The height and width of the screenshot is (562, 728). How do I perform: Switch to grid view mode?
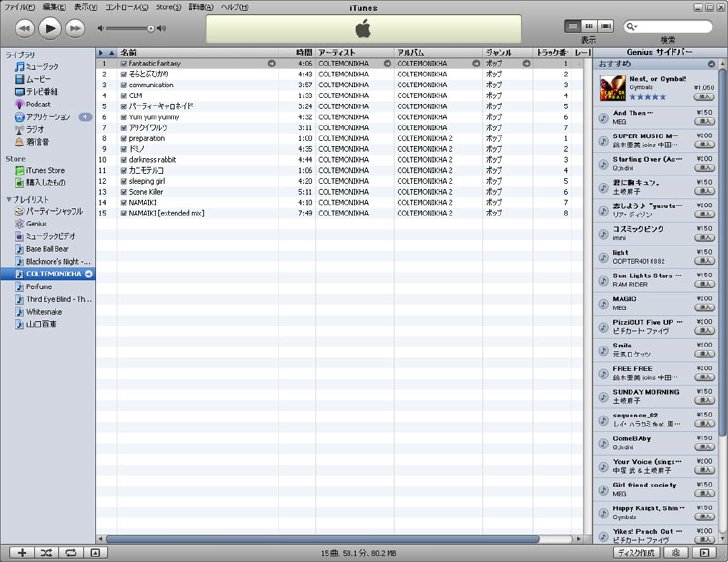[589, 26]
